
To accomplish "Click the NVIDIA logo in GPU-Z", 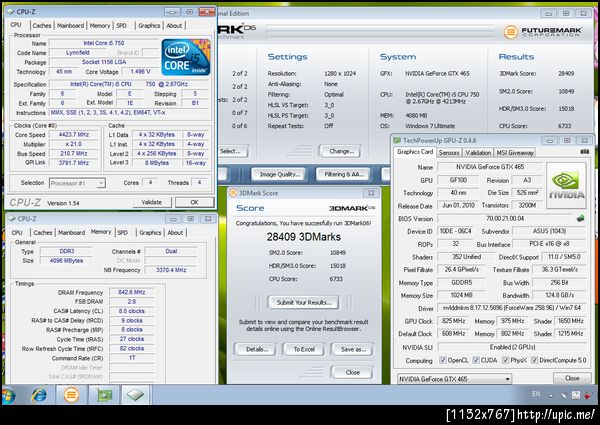I will [x=566, y=186].
